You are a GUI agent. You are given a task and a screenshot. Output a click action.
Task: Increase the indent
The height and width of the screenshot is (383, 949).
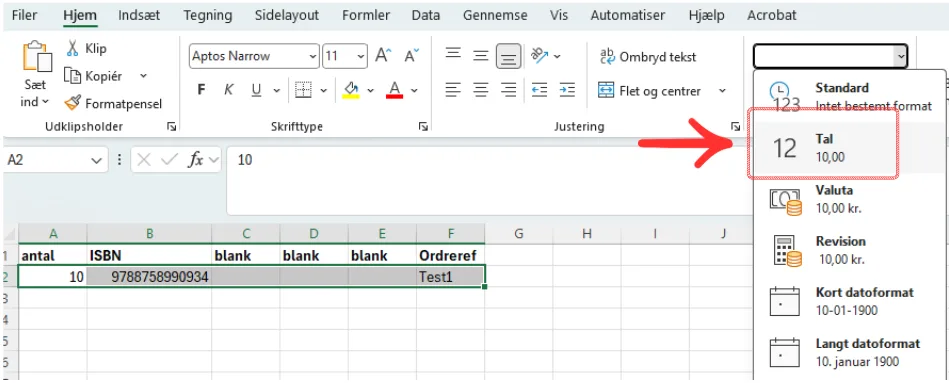[x=567, y=90]
